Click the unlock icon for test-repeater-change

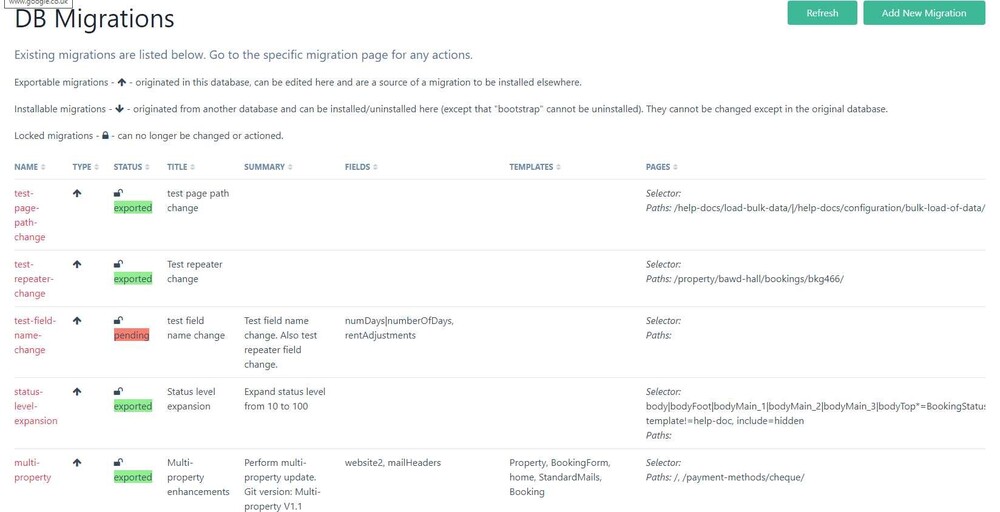(x=118, y=265)
